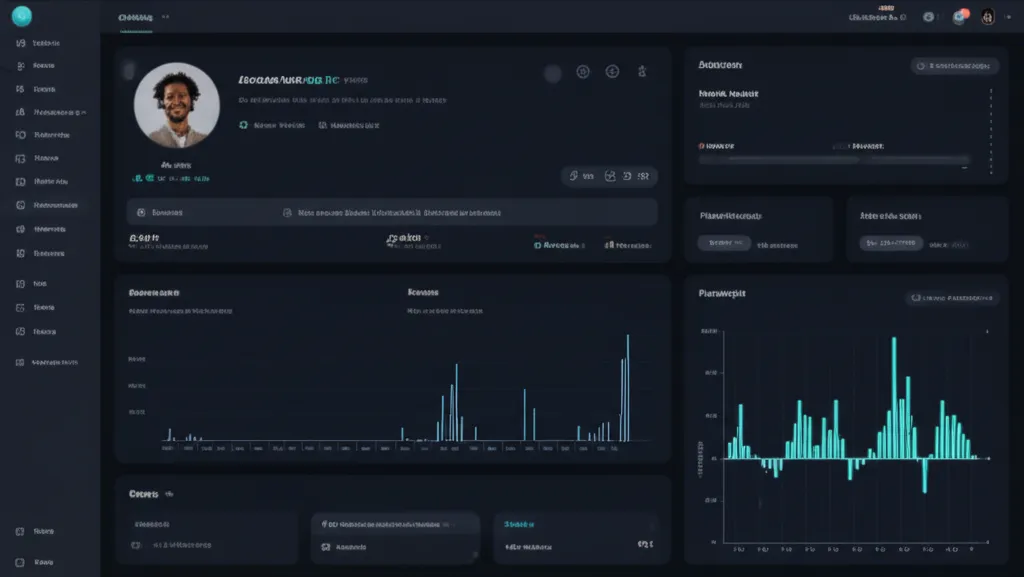Click the round gray icon left of the notification bell
The image size is (1024, 577).
(929, 17)
